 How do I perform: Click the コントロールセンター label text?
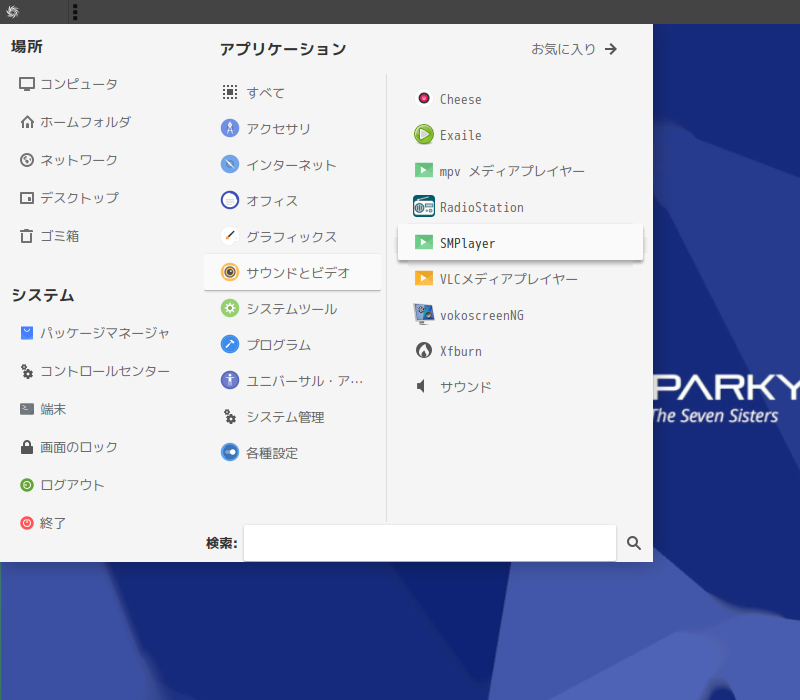tap(105, 371)
